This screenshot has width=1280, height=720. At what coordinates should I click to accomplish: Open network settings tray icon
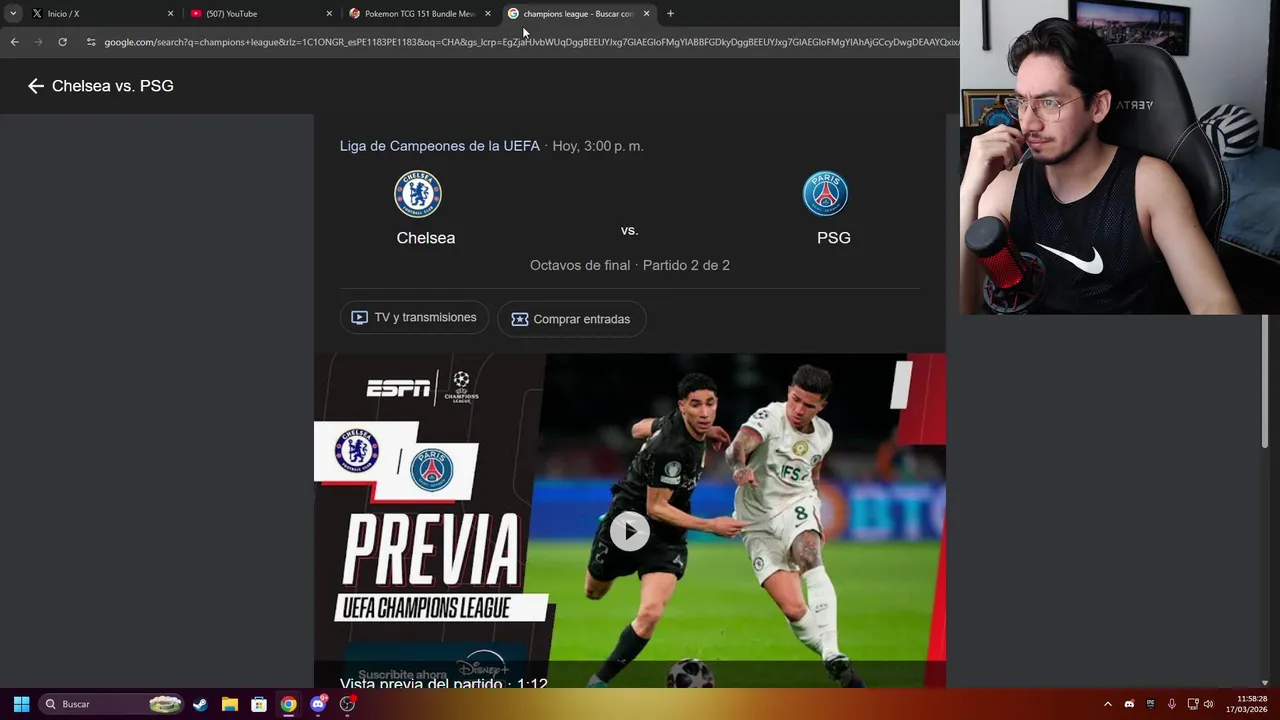[x=1192, y=704]
